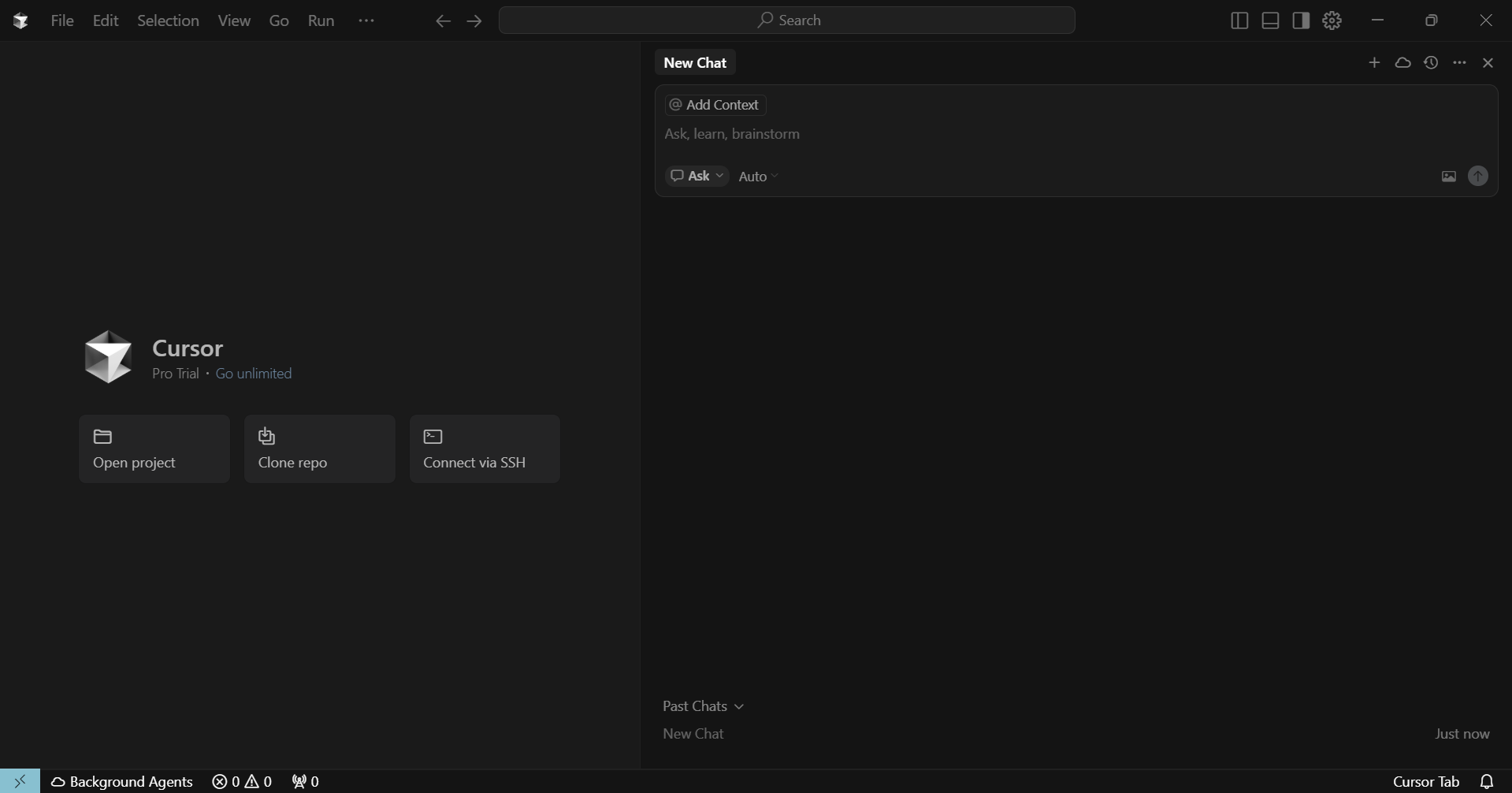1512x793 pixels.
Task: Open the Ask mode dropdown
Action: point(697,176)
